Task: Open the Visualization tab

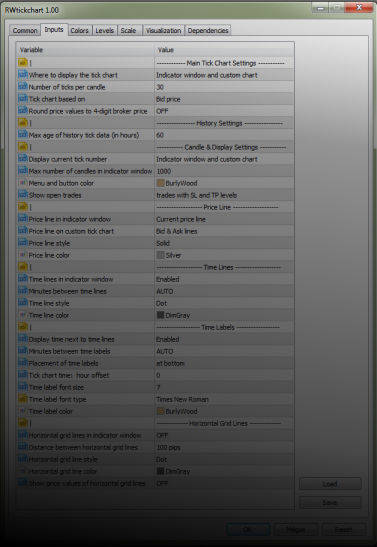Action: point(163,30)
